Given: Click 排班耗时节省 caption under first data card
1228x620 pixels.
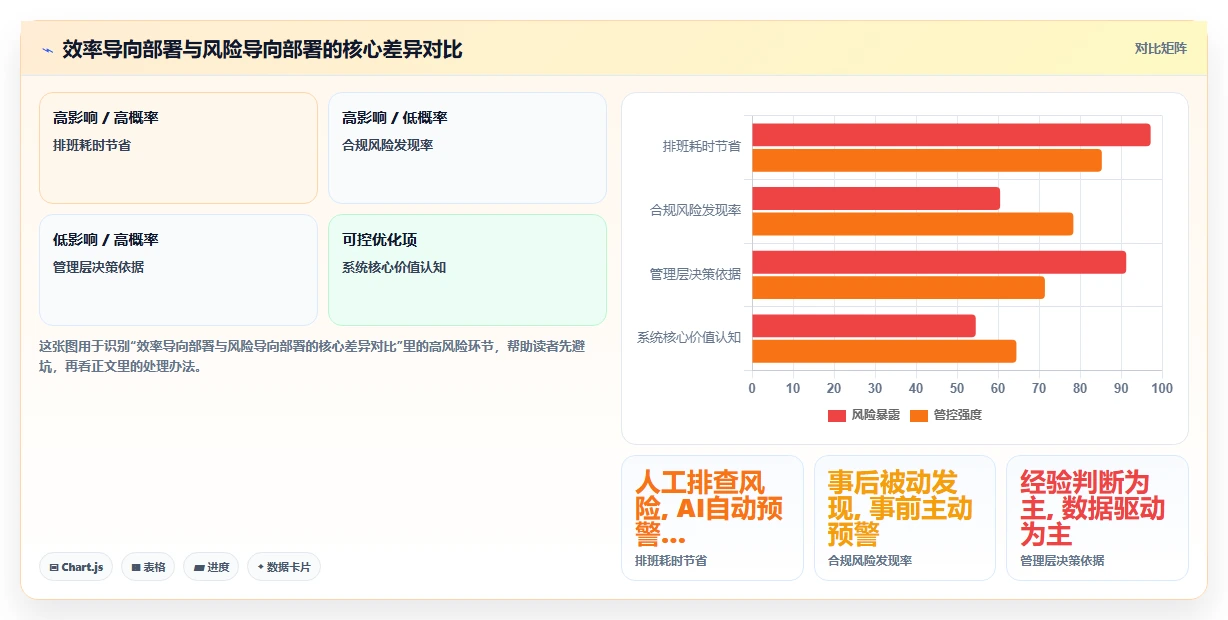Looking at the screenshot, I should click(671, 561).
